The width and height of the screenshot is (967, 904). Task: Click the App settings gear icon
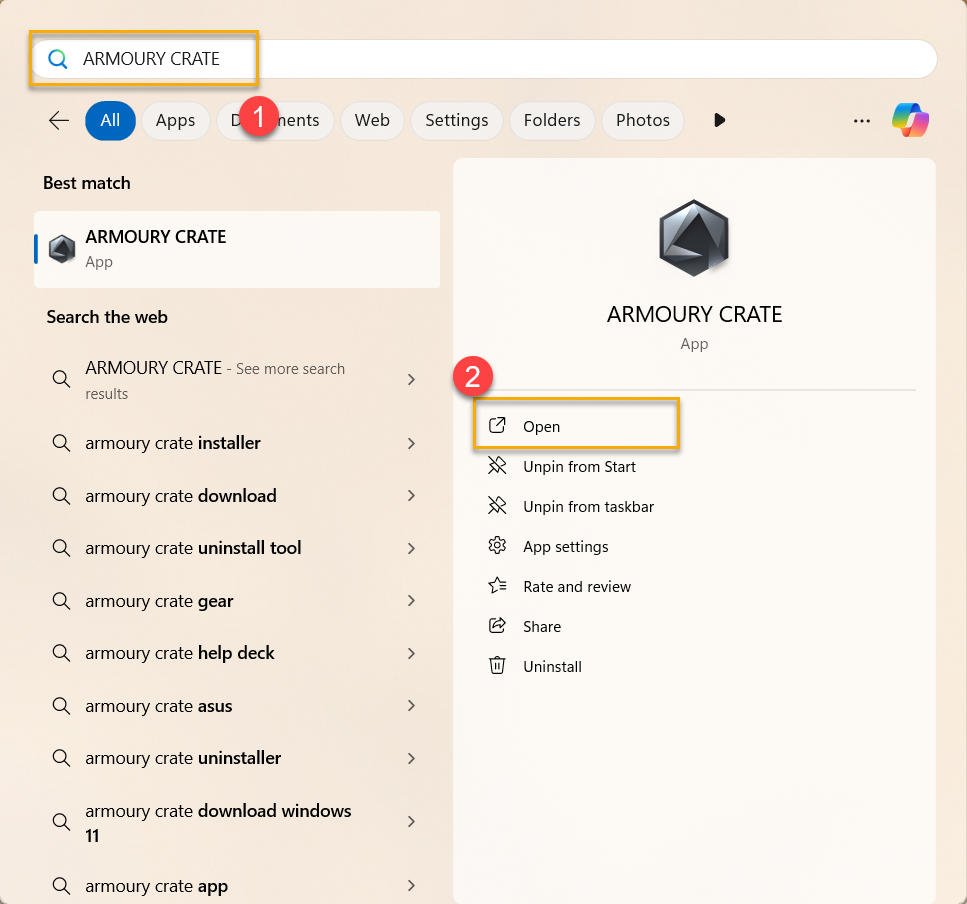click(497, 546)
